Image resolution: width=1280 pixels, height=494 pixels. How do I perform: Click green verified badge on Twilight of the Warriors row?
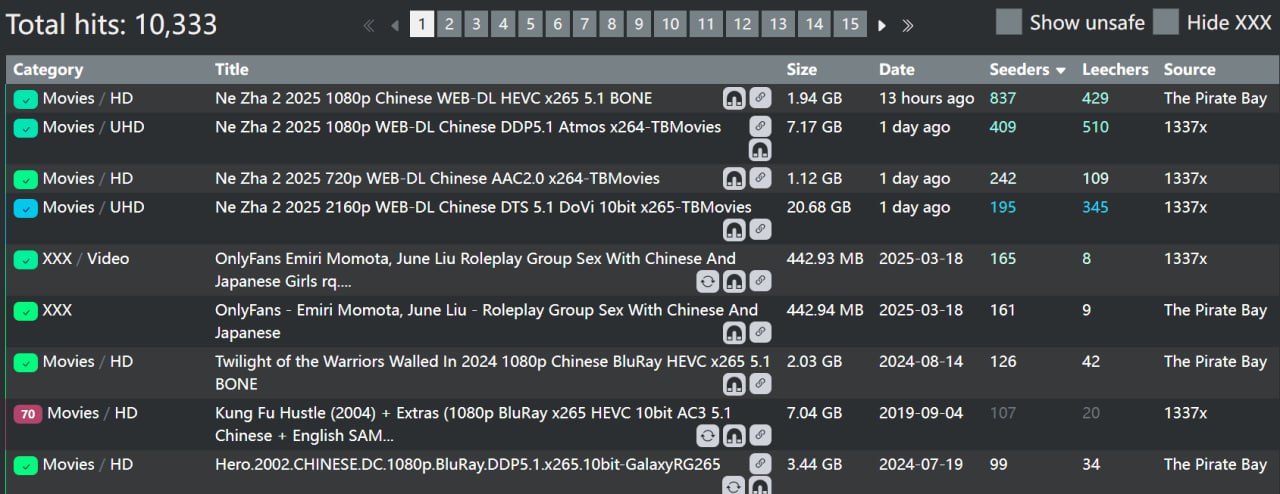pyautogui.click(x=25, y=362)
